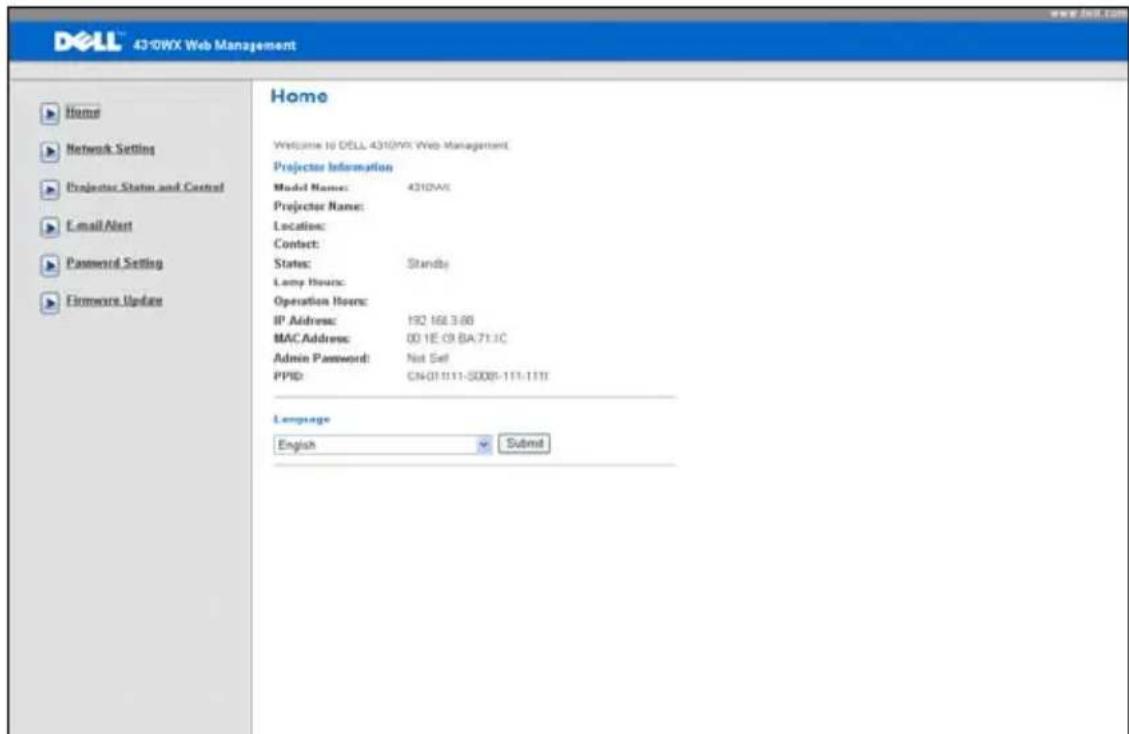This screenshot has width=1129, height=734.
Task: Click the Model Name value 4310WX
Action: point(428,187)
